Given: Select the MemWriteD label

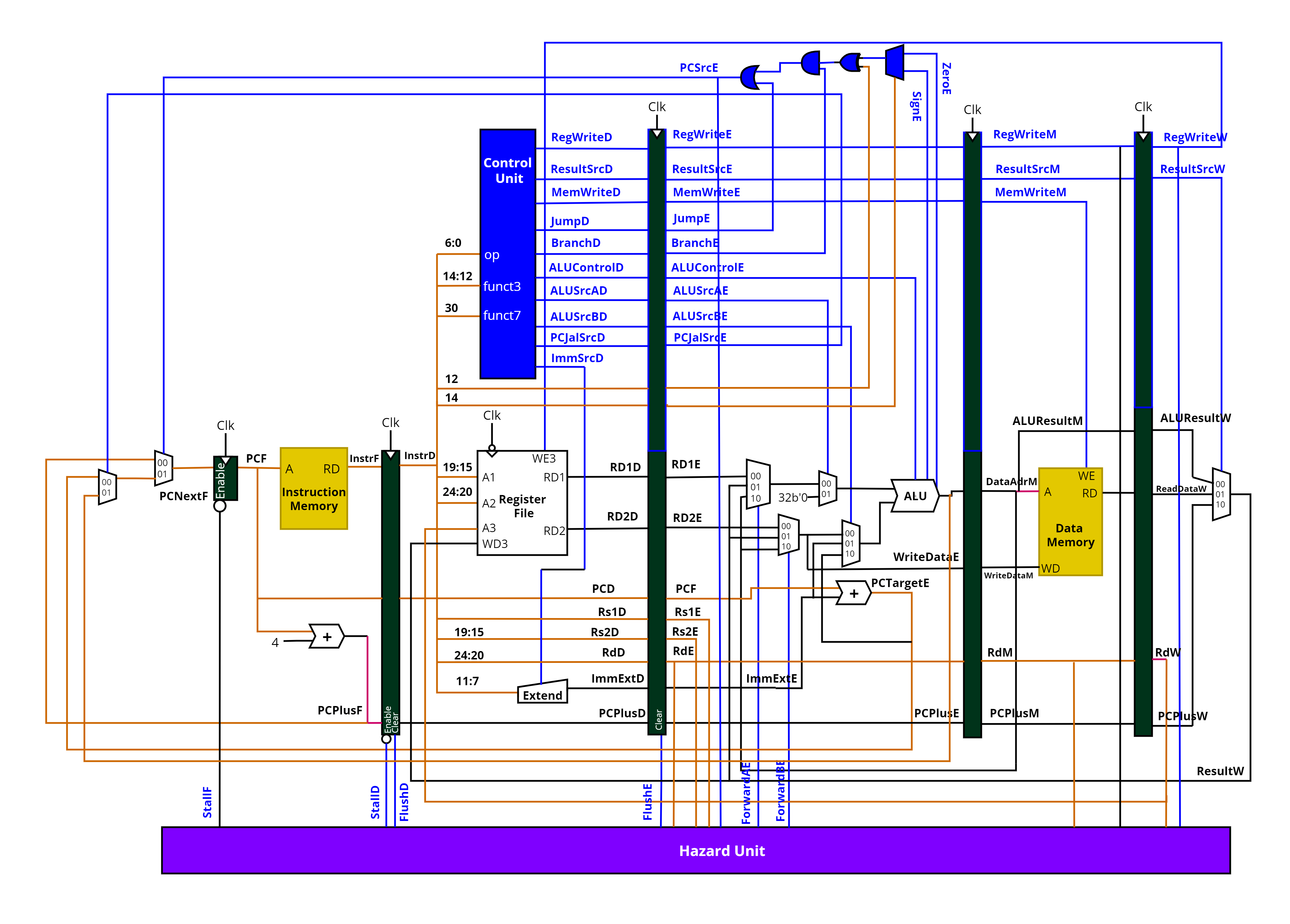Looking at the screenshot, I should pos(586,192).
